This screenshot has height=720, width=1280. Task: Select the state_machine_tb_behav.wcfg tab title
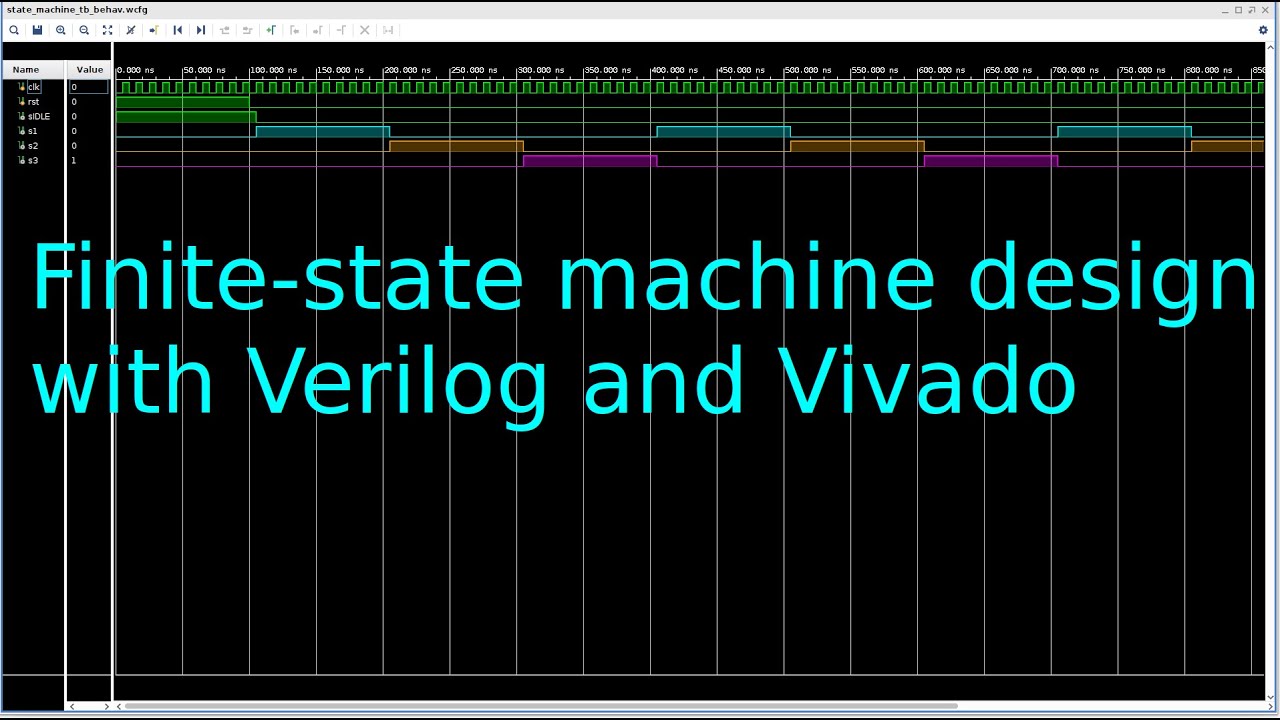(77, 10)
